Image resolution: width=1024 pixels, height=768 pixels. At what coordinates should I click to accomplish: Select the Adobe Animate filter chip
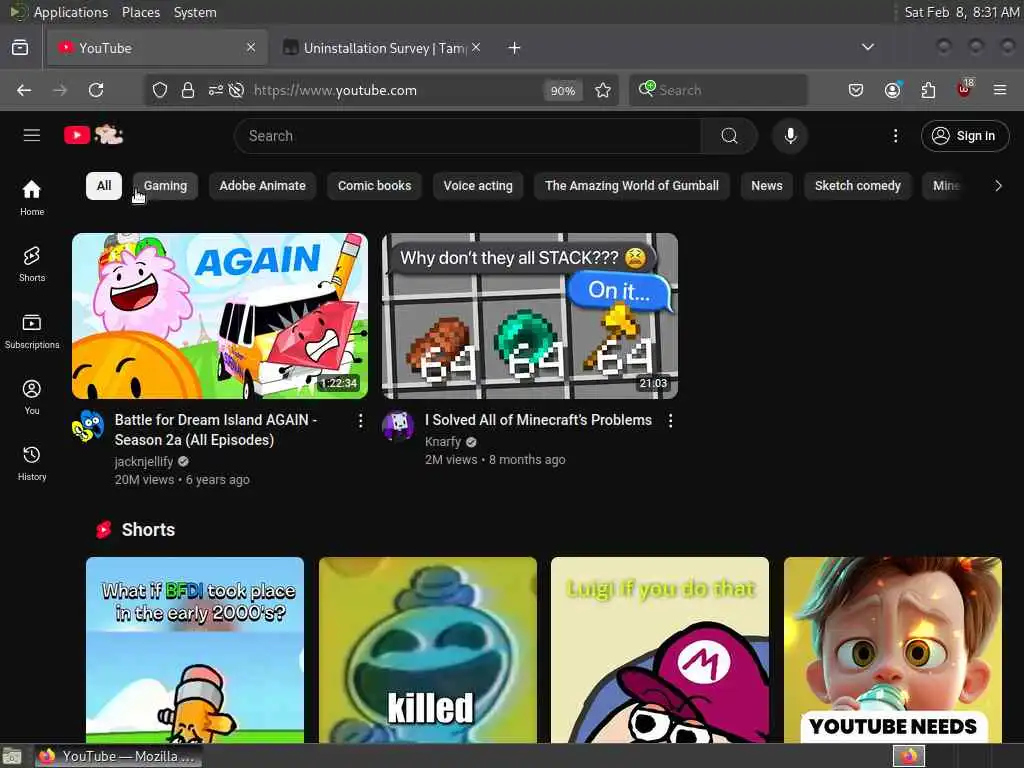coord(263,186)
